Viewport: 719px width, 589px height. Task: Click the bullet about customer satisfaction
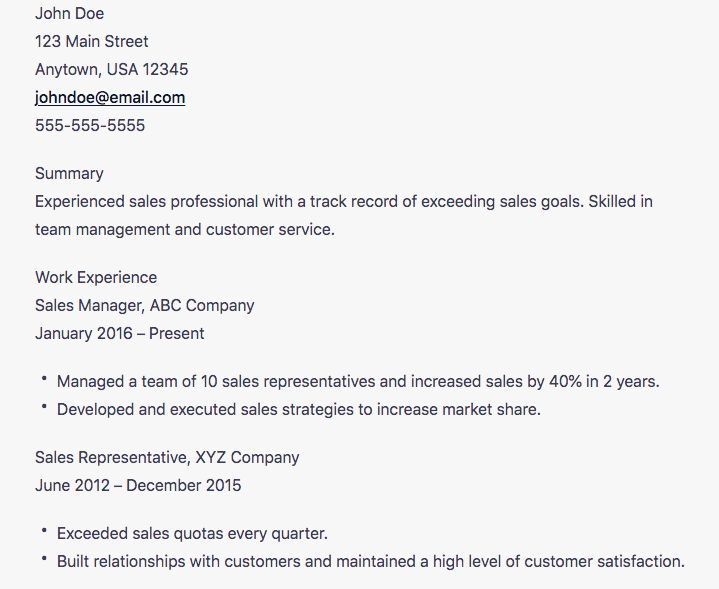pos(370,561)
